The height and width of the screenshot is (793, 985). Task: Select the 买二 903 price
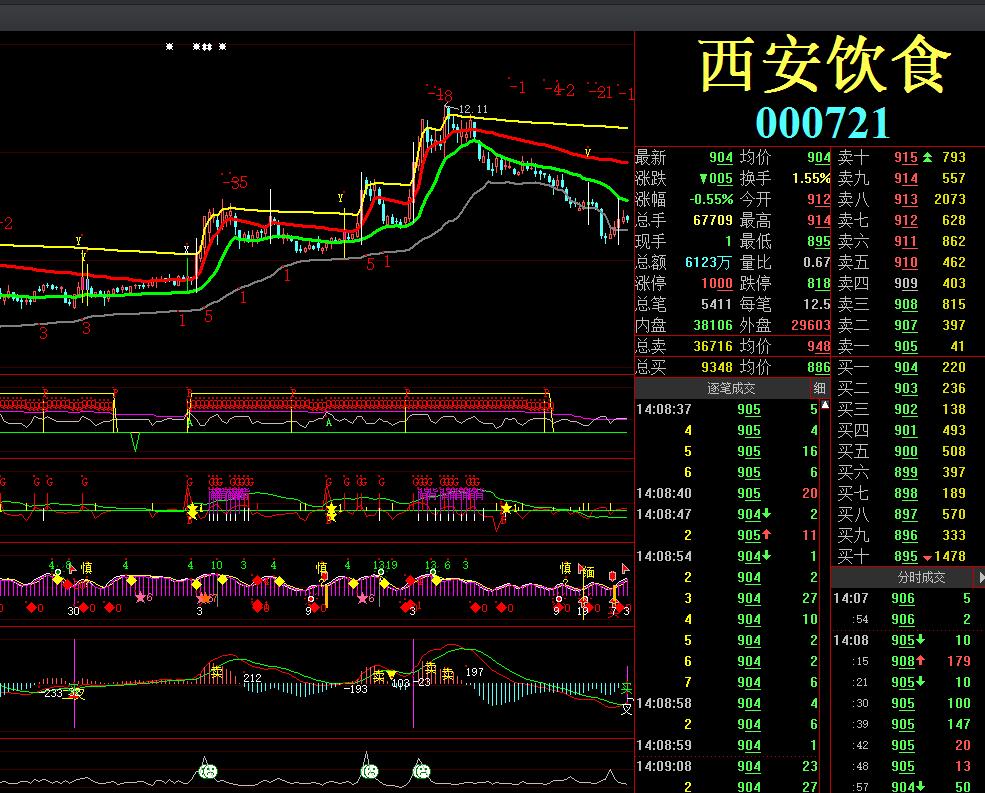coord(906,388)
